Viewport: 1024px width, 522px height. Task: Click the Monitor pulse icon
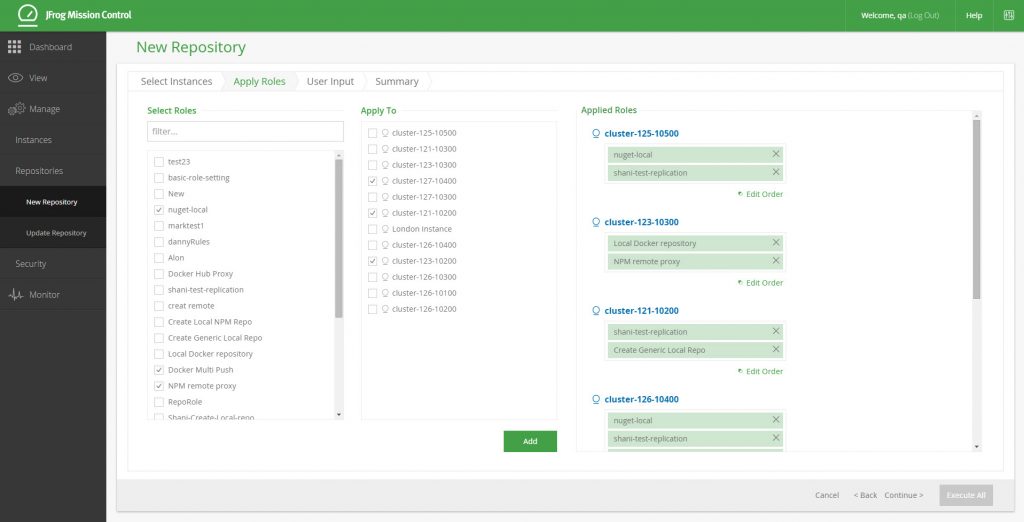click(15, 295)
